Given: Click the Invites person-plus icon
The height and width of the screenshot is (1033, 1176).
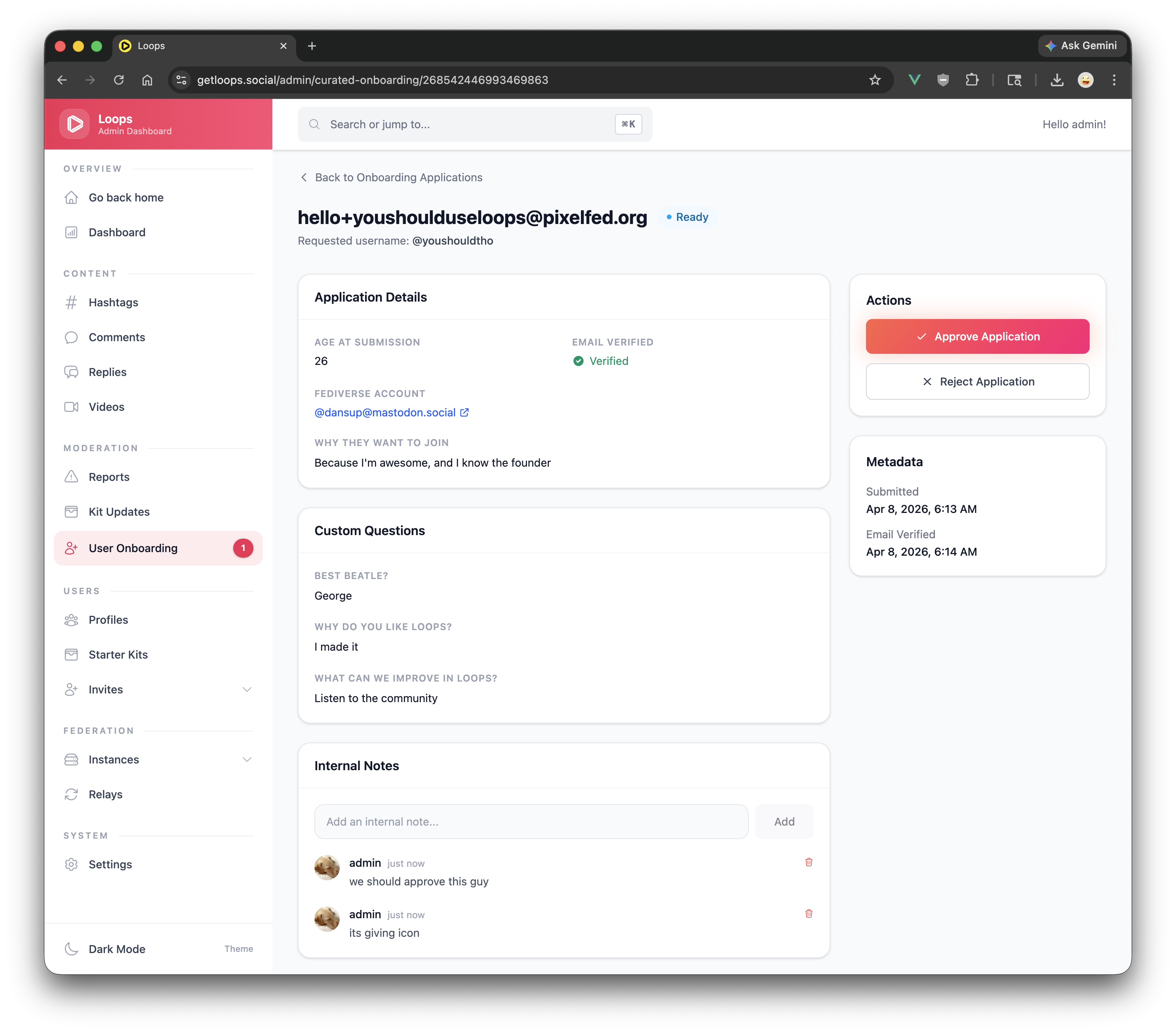Looking at the screenshot, I should pos(71,689).
